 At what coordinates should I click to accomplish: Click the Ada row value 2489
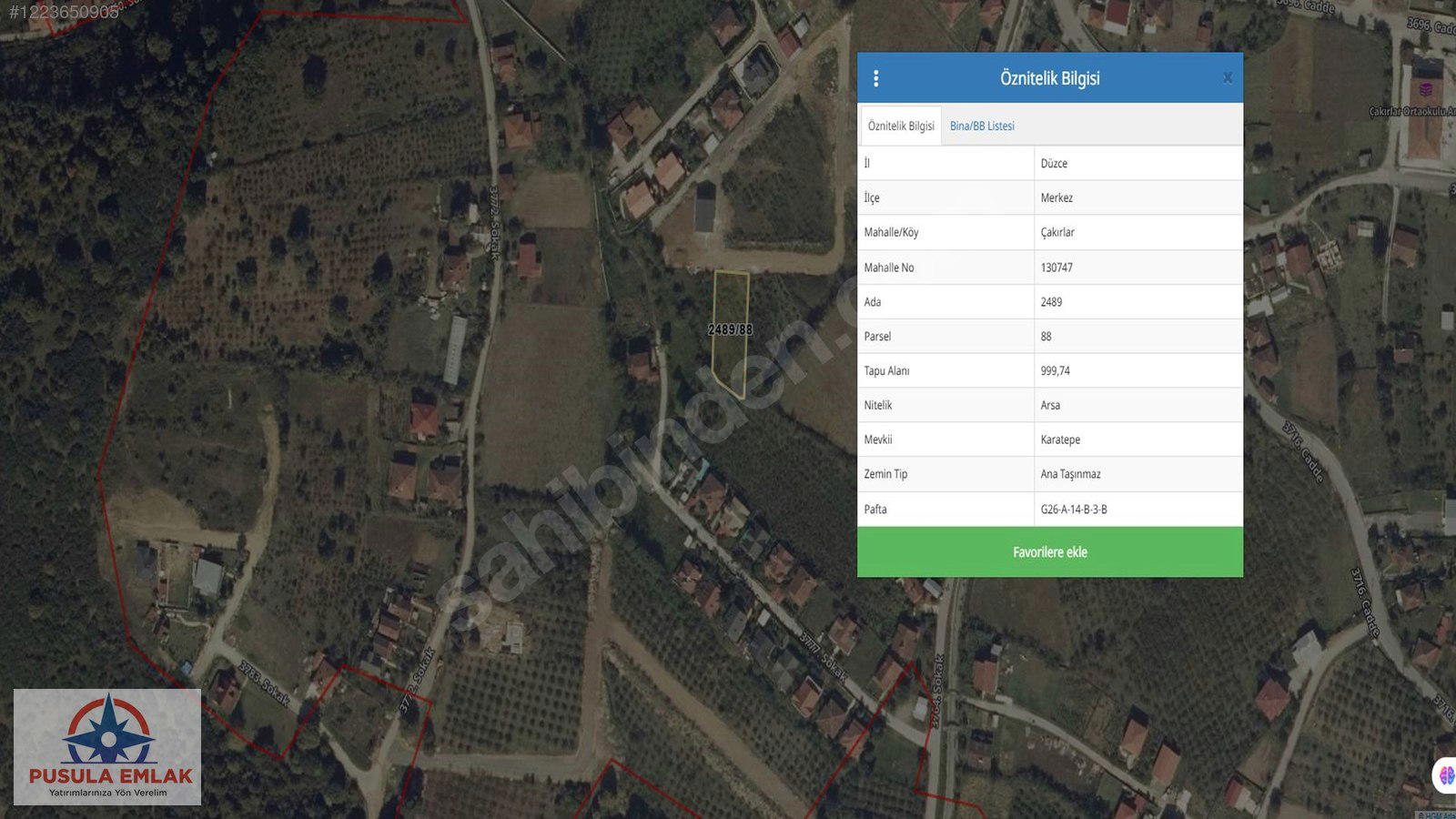point(1051,302)
